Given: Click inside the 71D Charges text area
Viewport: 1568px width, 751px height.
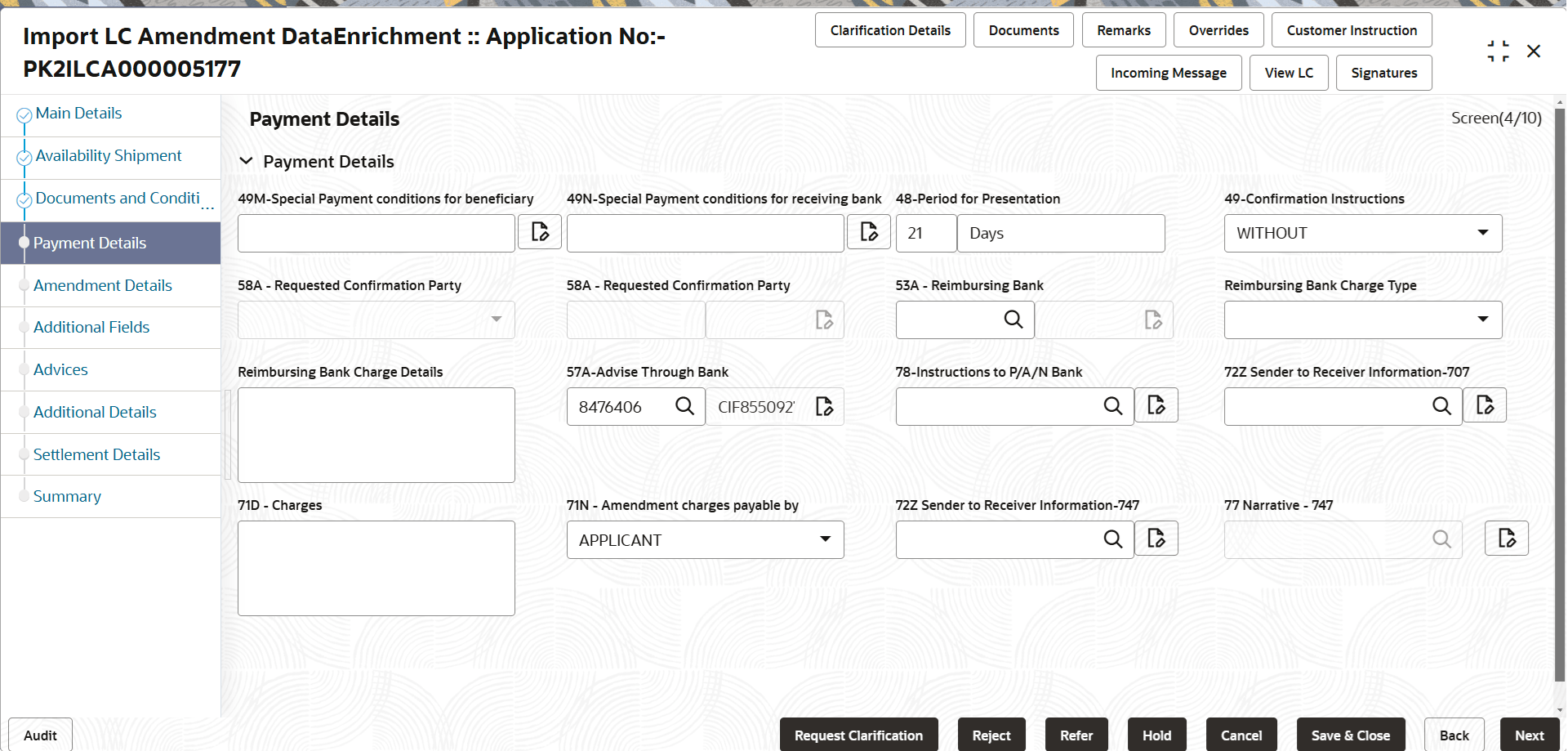Looking at the screenshot, I should tap(376, 568).
